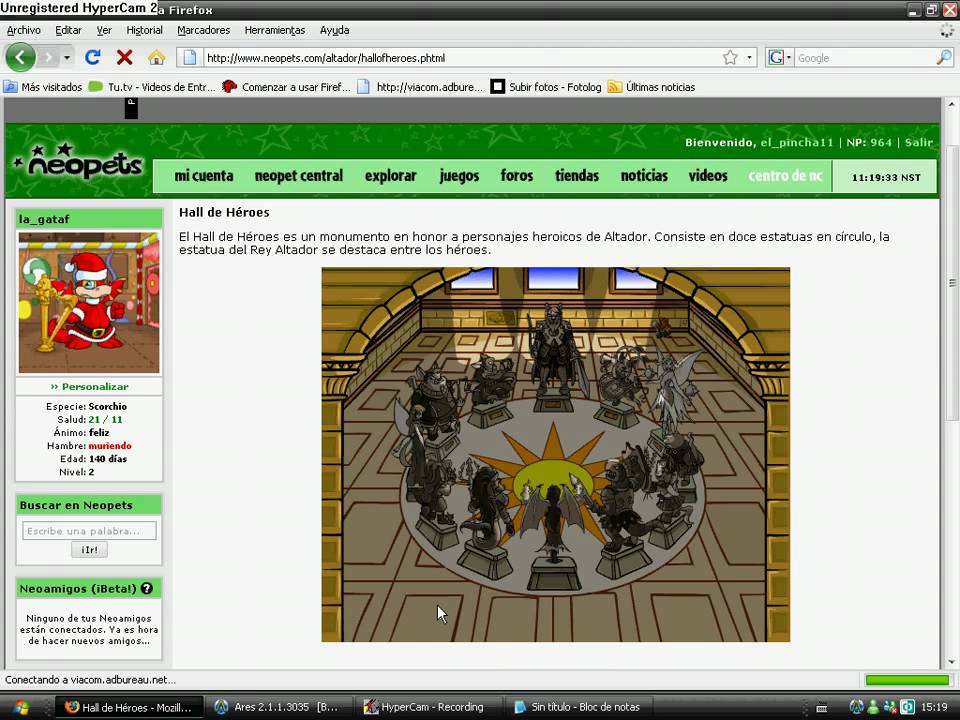Click the Firefox back arrow button
Image resolution: width=960 pixels, height=720 pixels.
[20, 58]
